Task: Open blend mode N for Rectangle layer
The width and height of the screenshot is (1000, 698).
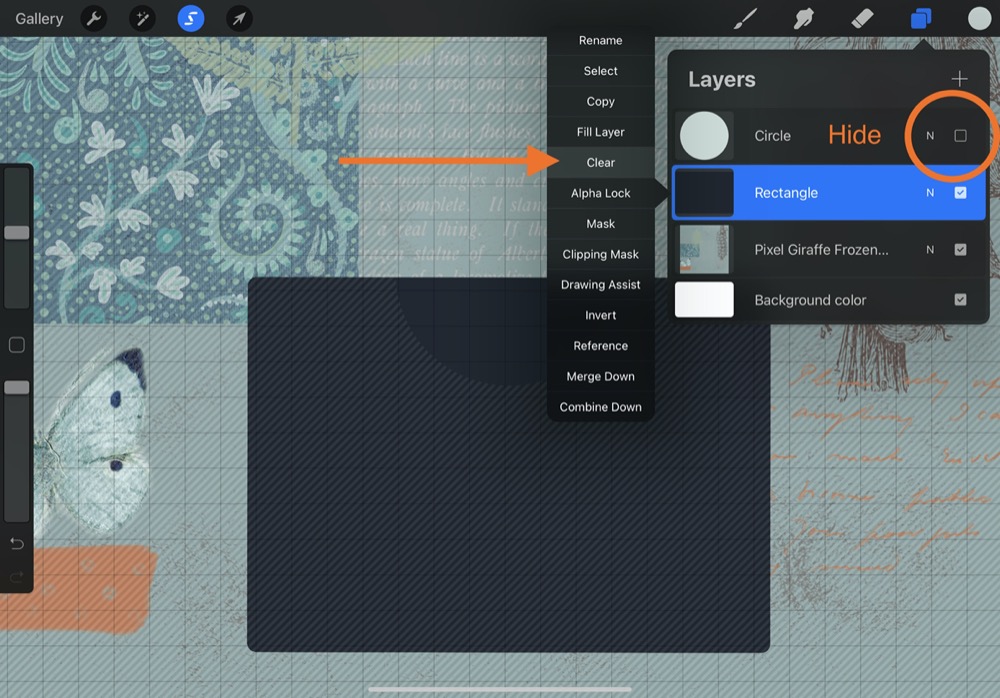Action: click(x=930, y=193)
